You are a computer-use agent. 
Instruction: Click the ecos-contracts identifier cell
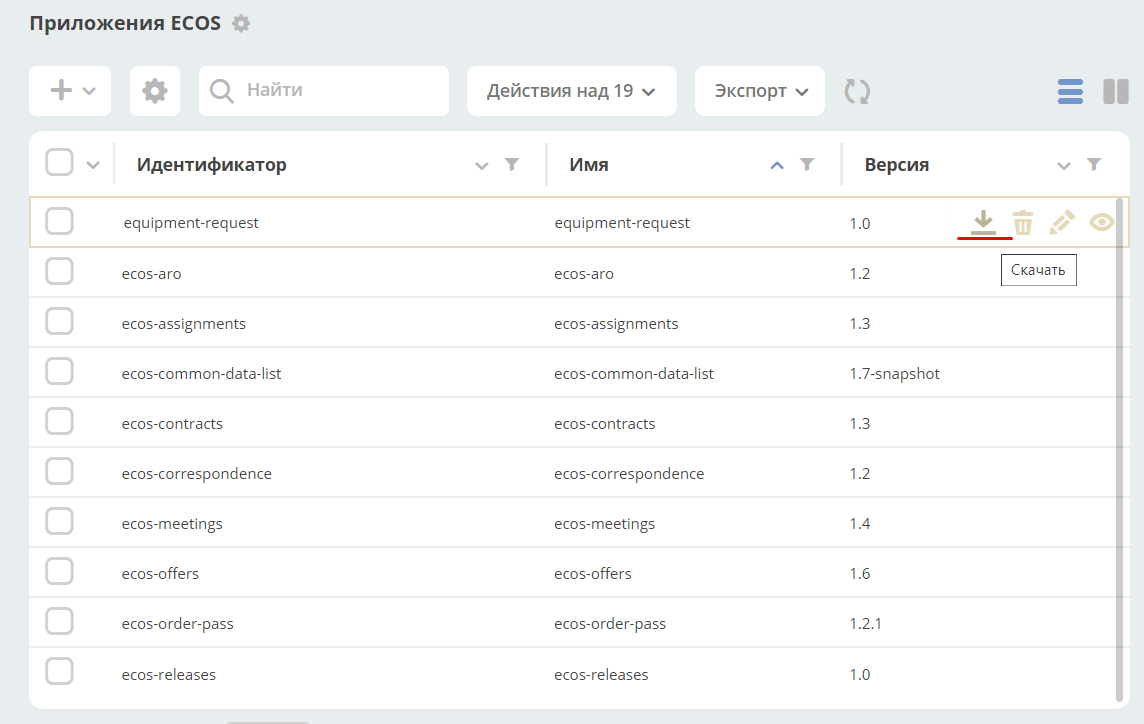(x=172, y=424)
